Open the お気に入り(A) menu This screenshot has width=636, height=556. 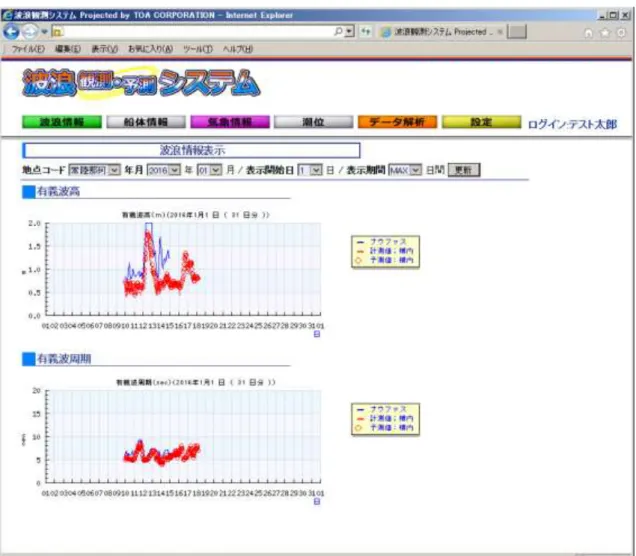pos(150,49)
